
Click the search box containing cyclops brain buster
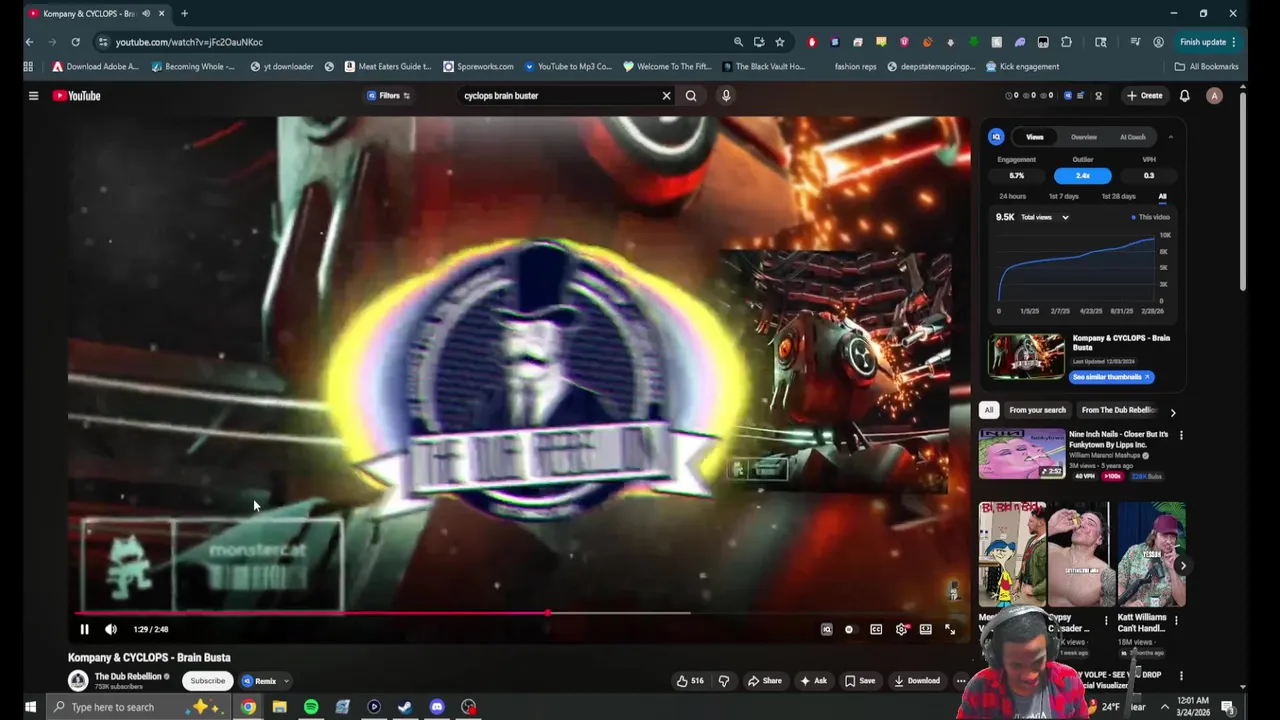pos(558,96)
